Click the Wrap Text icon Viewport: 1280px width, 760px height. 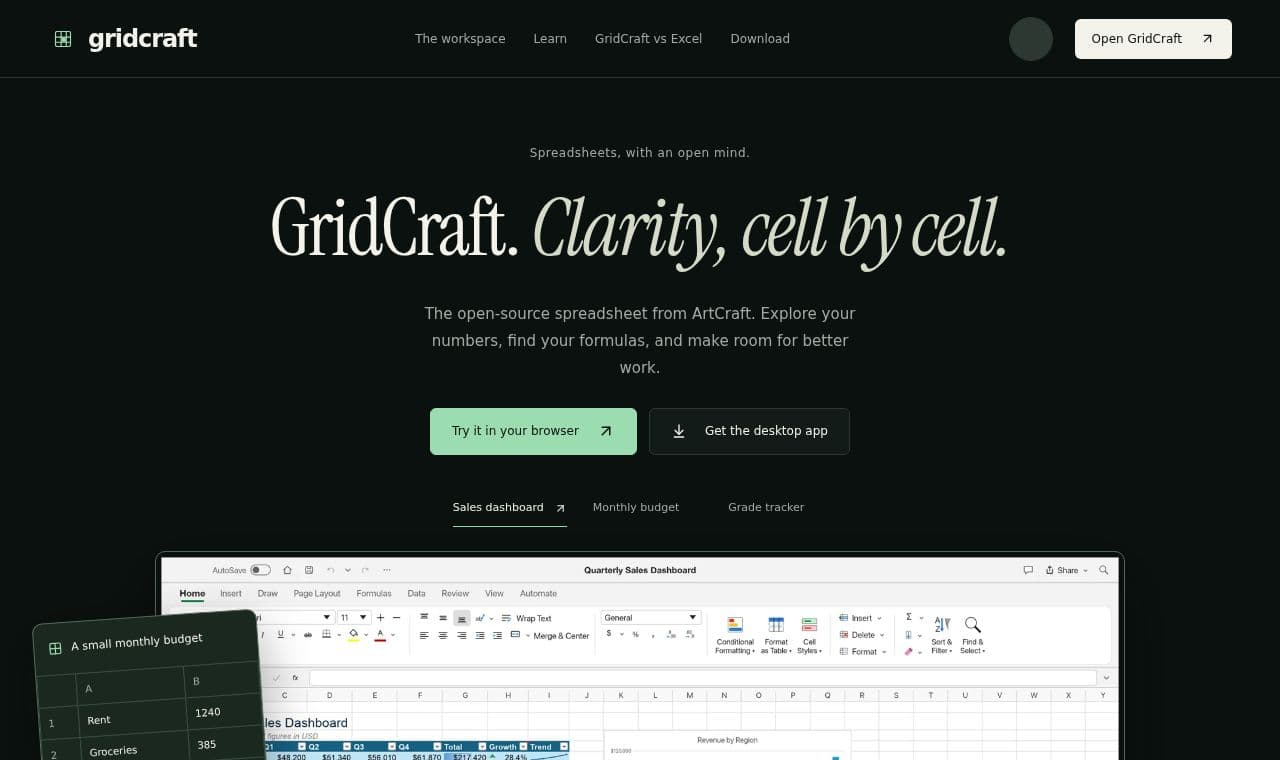point(506,618)
